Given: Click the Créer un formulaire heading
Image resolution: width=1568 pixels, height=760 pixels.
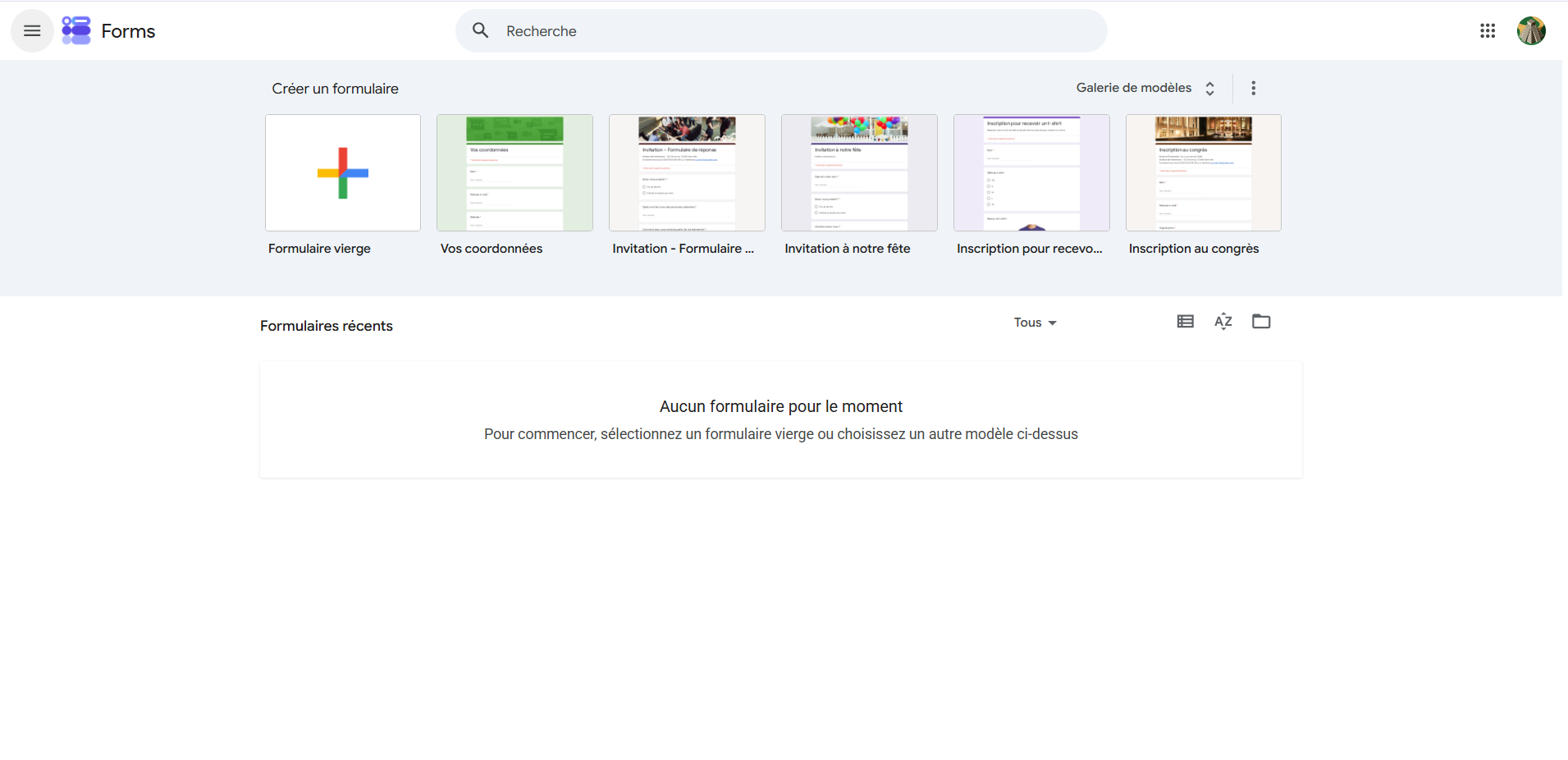Looking at the screenshot, I should [x=336, y=89].
